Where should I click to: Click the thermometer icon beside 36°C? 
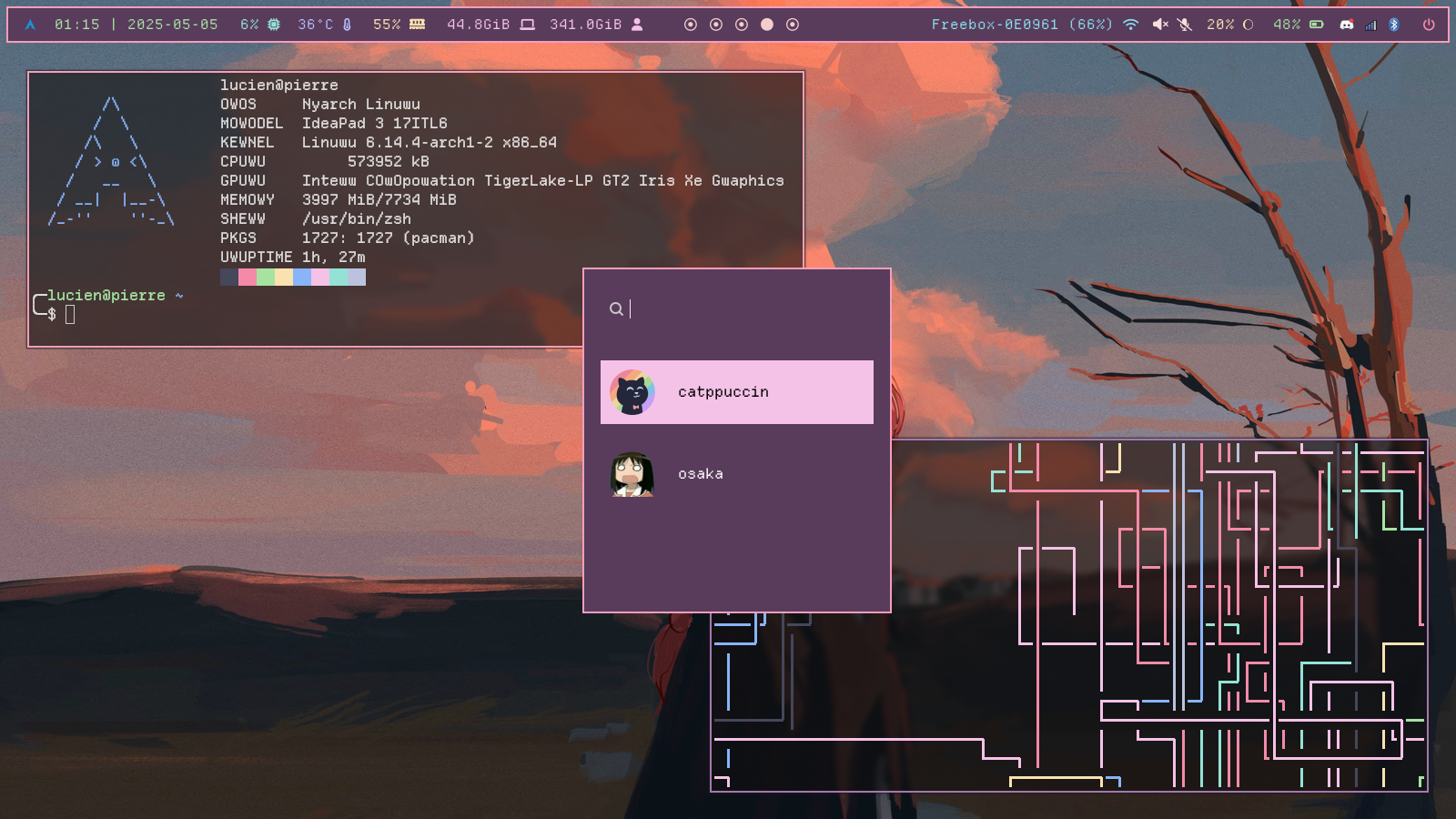point(347,25)
